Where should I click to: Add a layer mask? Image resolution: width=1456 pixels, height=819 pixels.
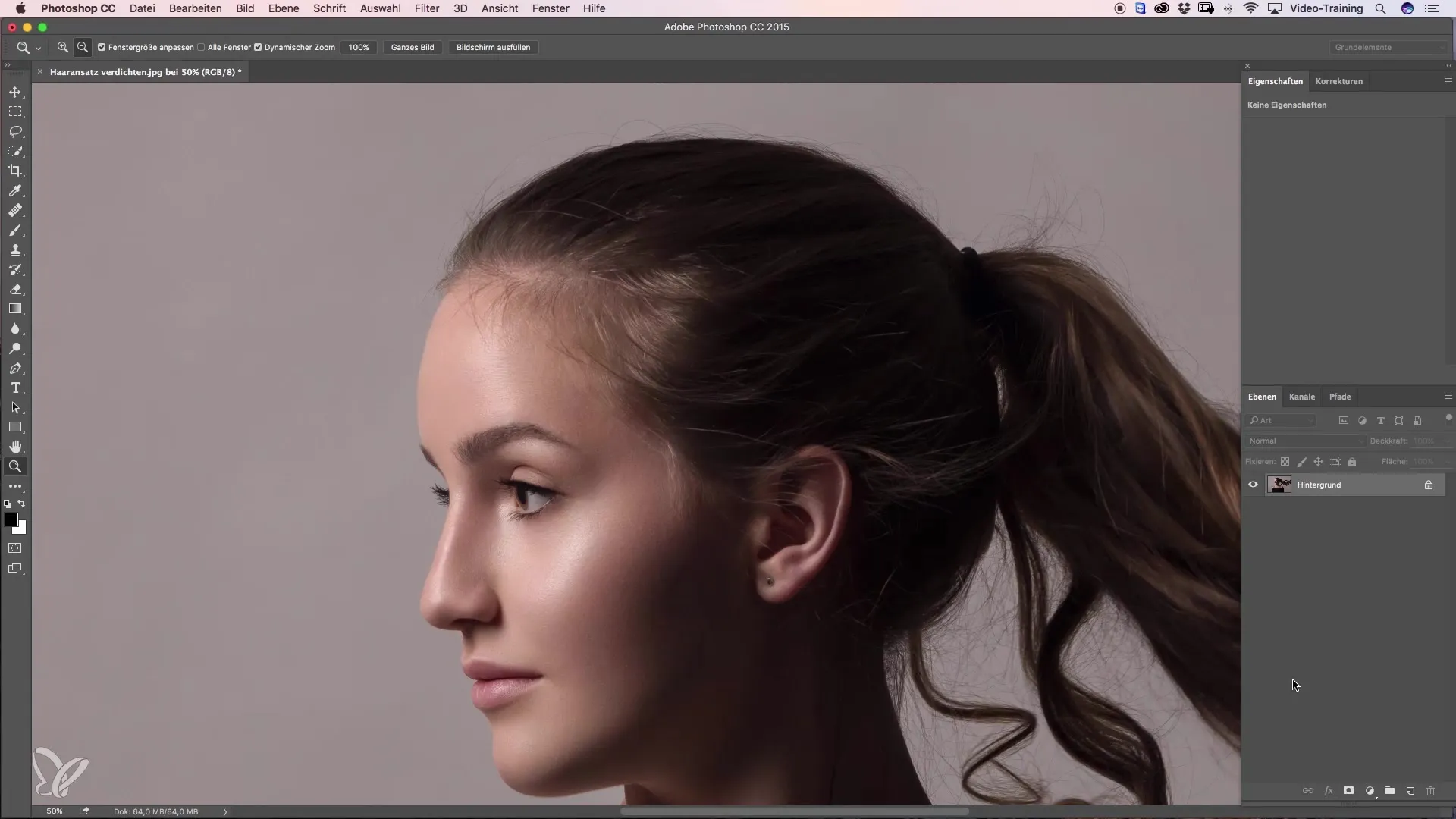1348,790
